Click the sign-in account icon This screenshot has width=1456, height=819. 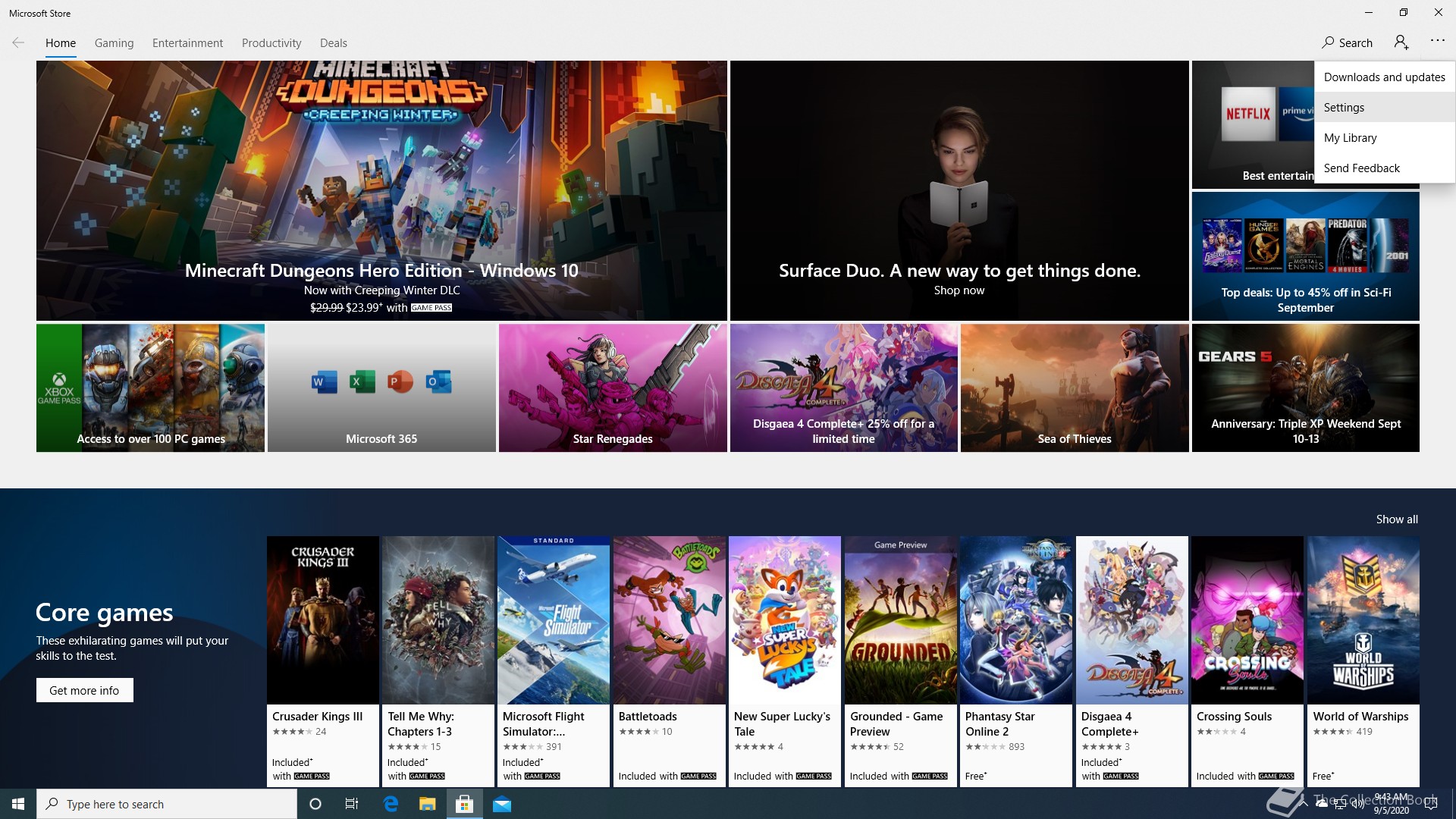click(x=1401, y=42)
